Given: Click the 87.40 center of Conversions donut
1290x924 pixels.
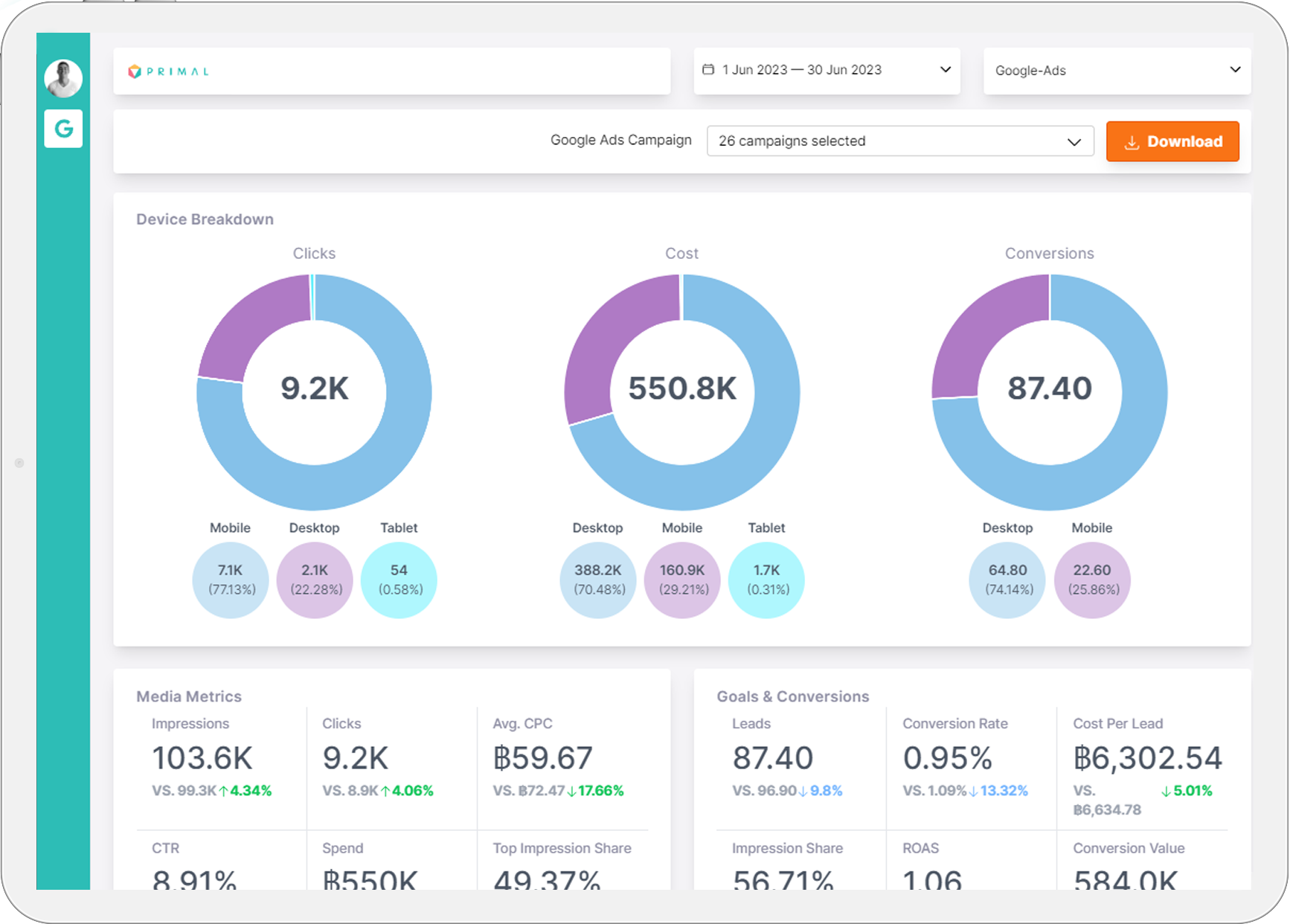Looking at the screenshot, I should pos(1050,388).
